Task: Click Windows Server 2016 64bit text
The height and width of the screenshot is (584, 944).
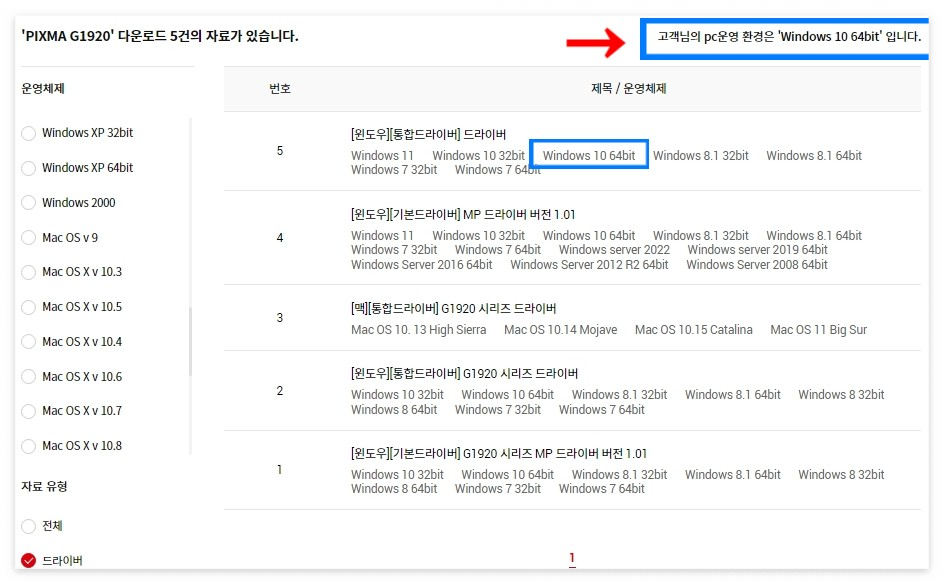Action: pyautogui.click(x=421, y=265)
